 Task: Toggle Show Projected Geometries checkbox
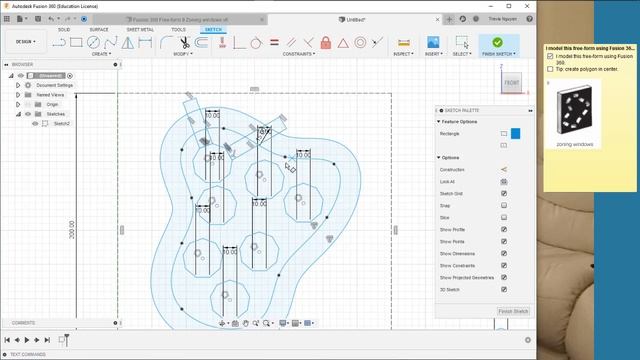(x=504, y=278)
